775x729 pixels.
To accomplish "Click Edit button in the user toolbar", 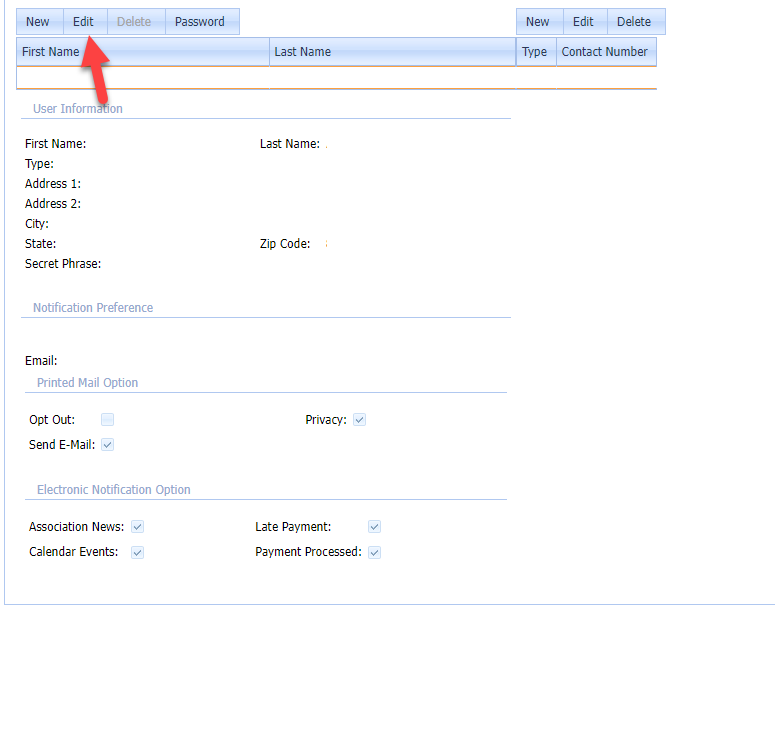I will (x=85, y=22).
